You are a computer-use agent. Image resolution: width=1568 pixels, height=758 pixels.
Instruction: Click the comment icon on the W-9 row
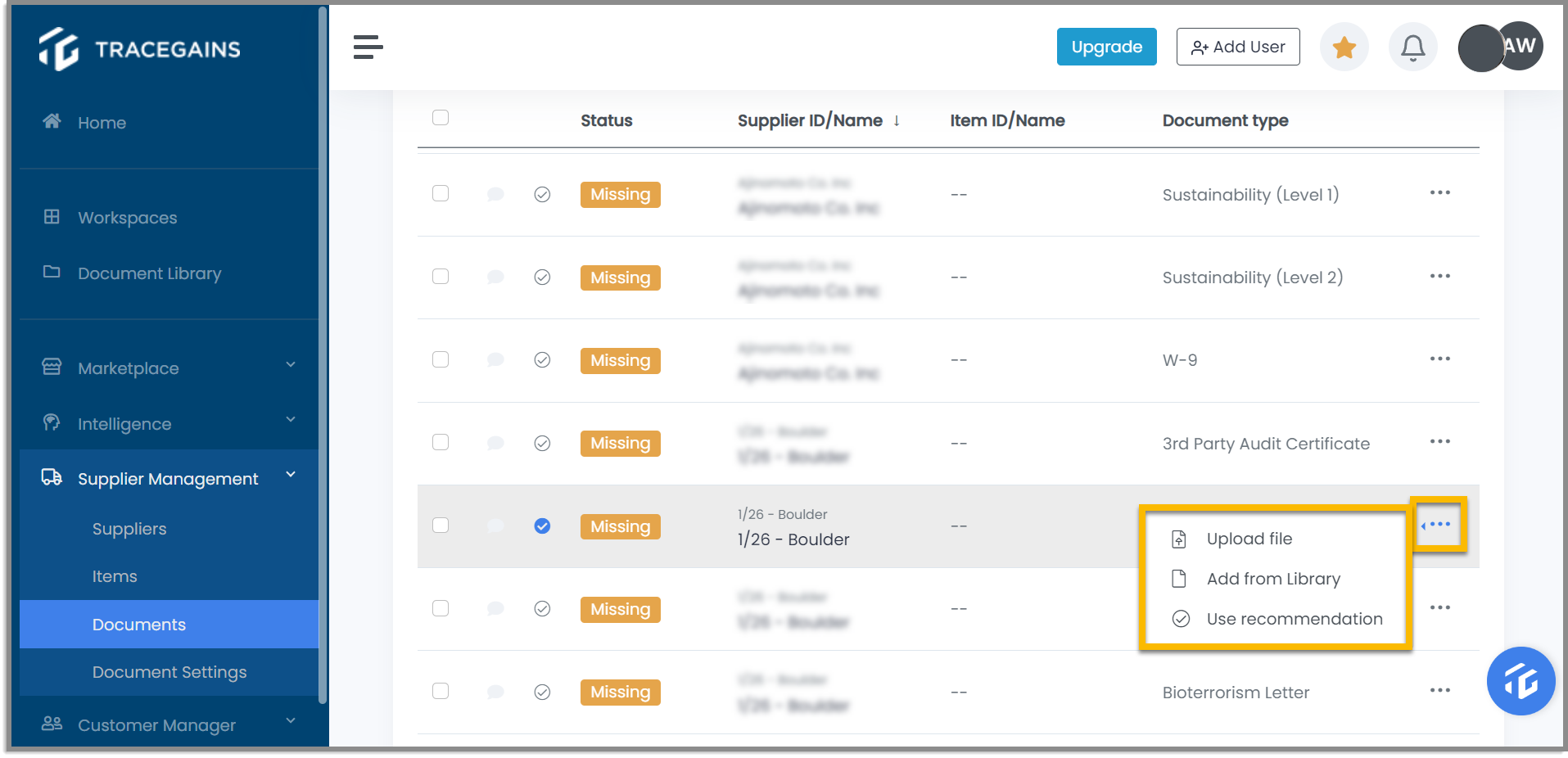495,359
